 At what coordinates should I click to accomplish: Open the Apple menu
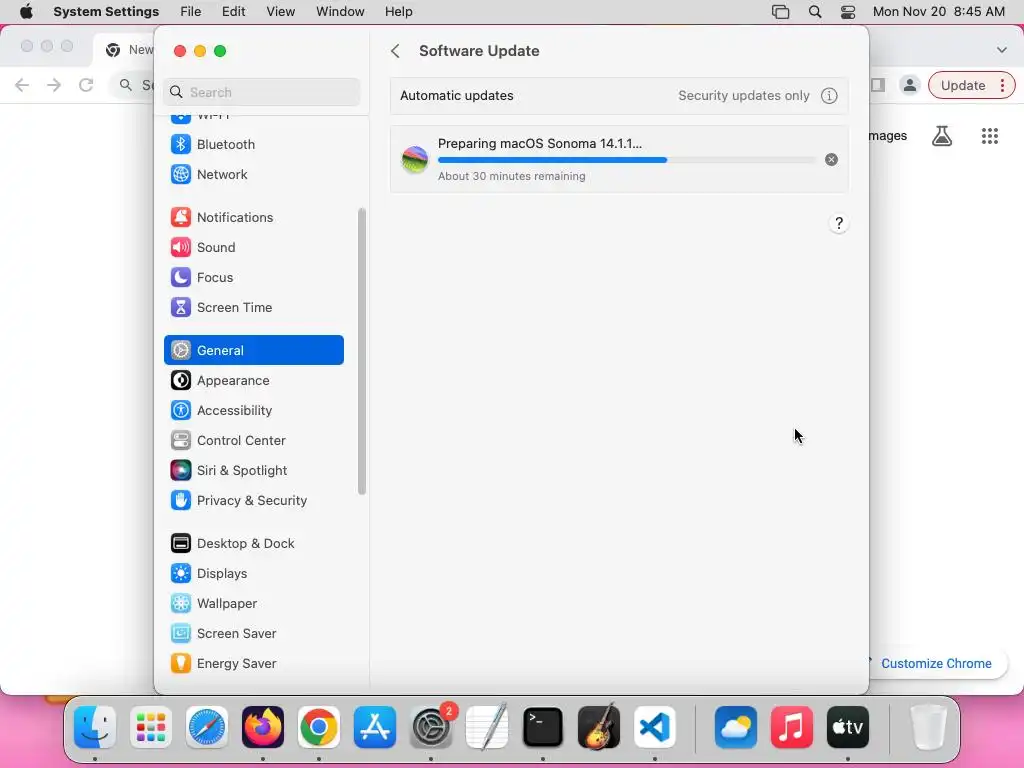pos(26,12)
